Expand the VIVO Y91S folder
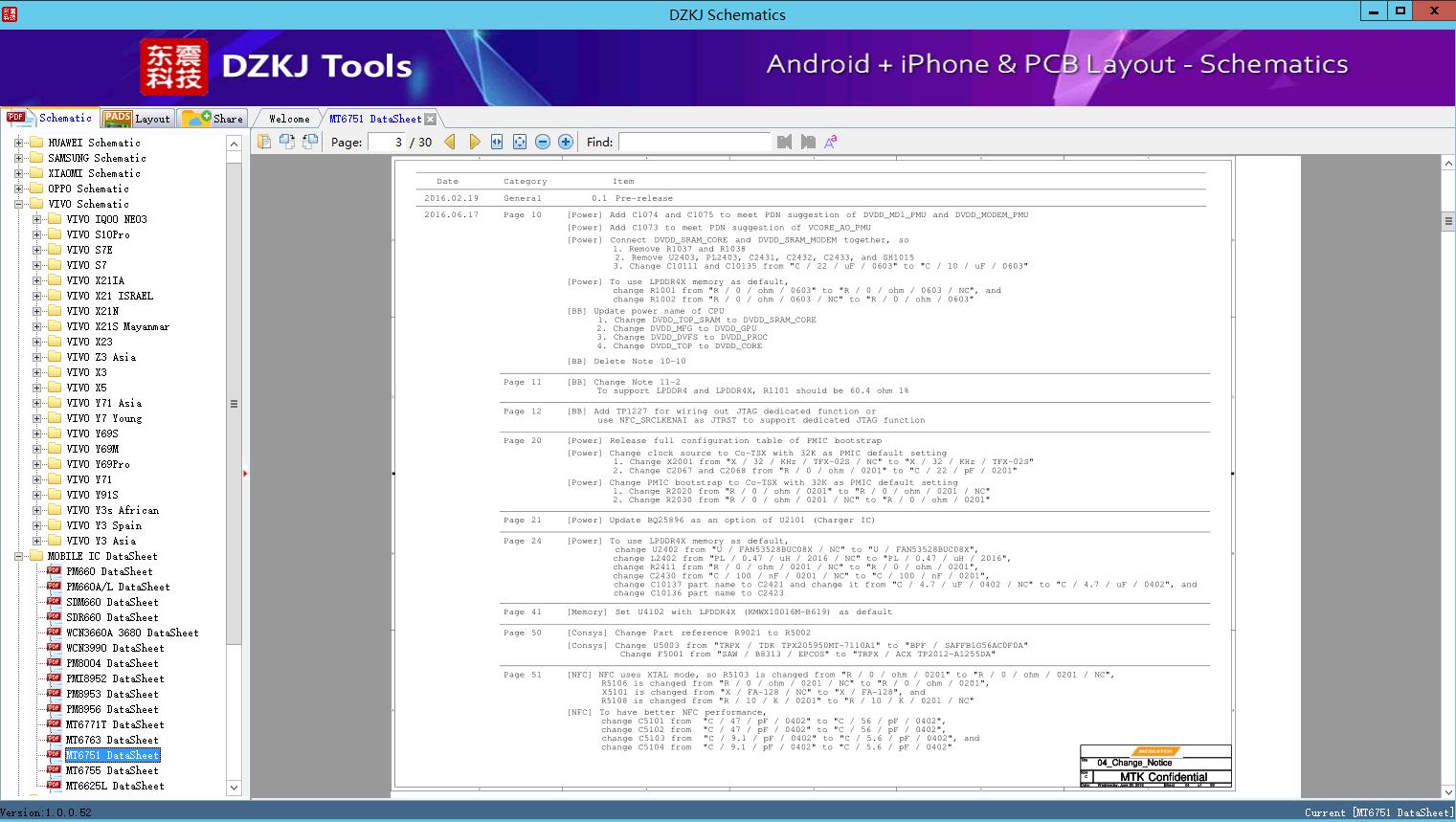 36,495
